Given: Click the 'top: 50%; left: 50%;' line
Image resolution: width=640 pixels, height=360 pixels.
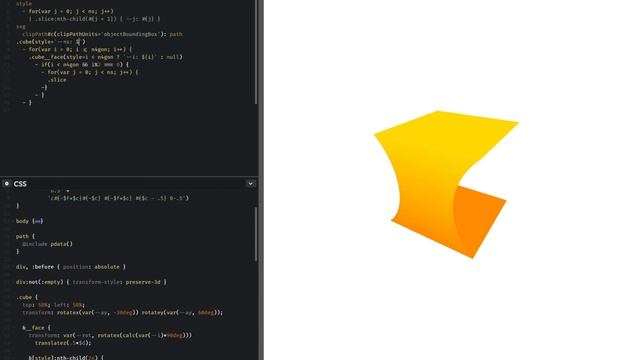Looking at the screenshot, I should pyautogui.click(x=53, y=305).
